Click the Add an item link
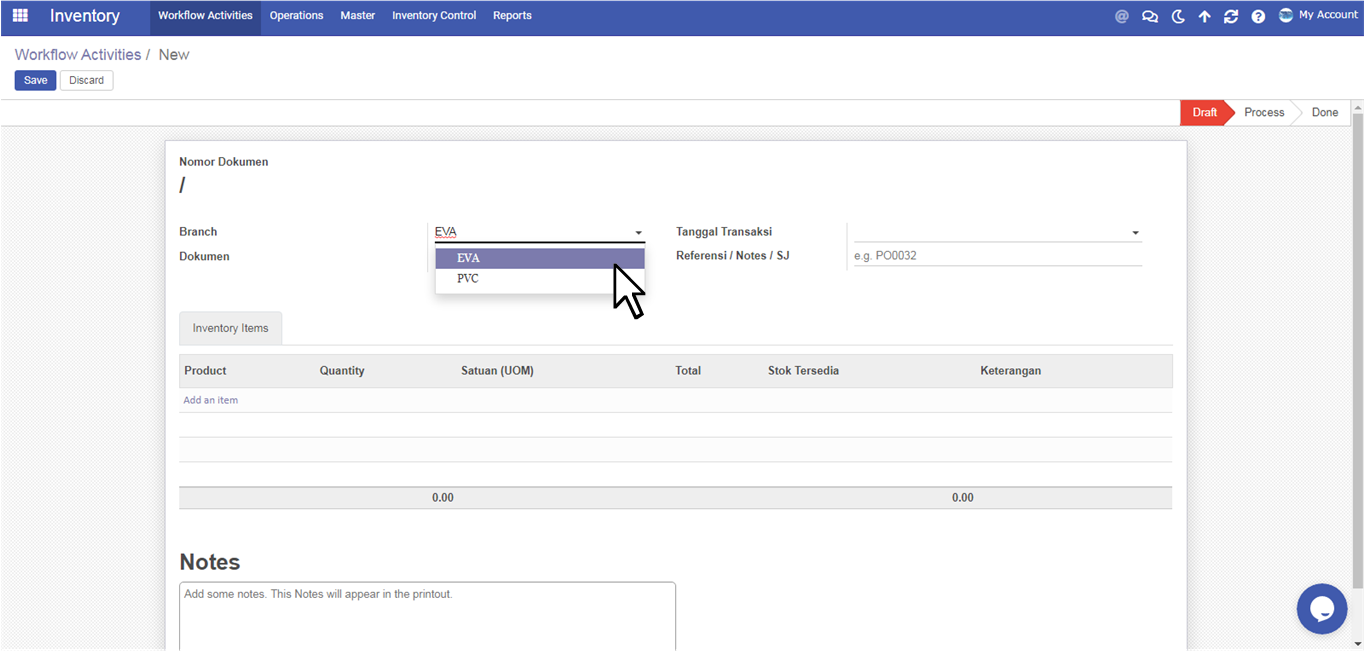Image resolution: width=1365 pixels, height=651 pixels. coord(210,400)
